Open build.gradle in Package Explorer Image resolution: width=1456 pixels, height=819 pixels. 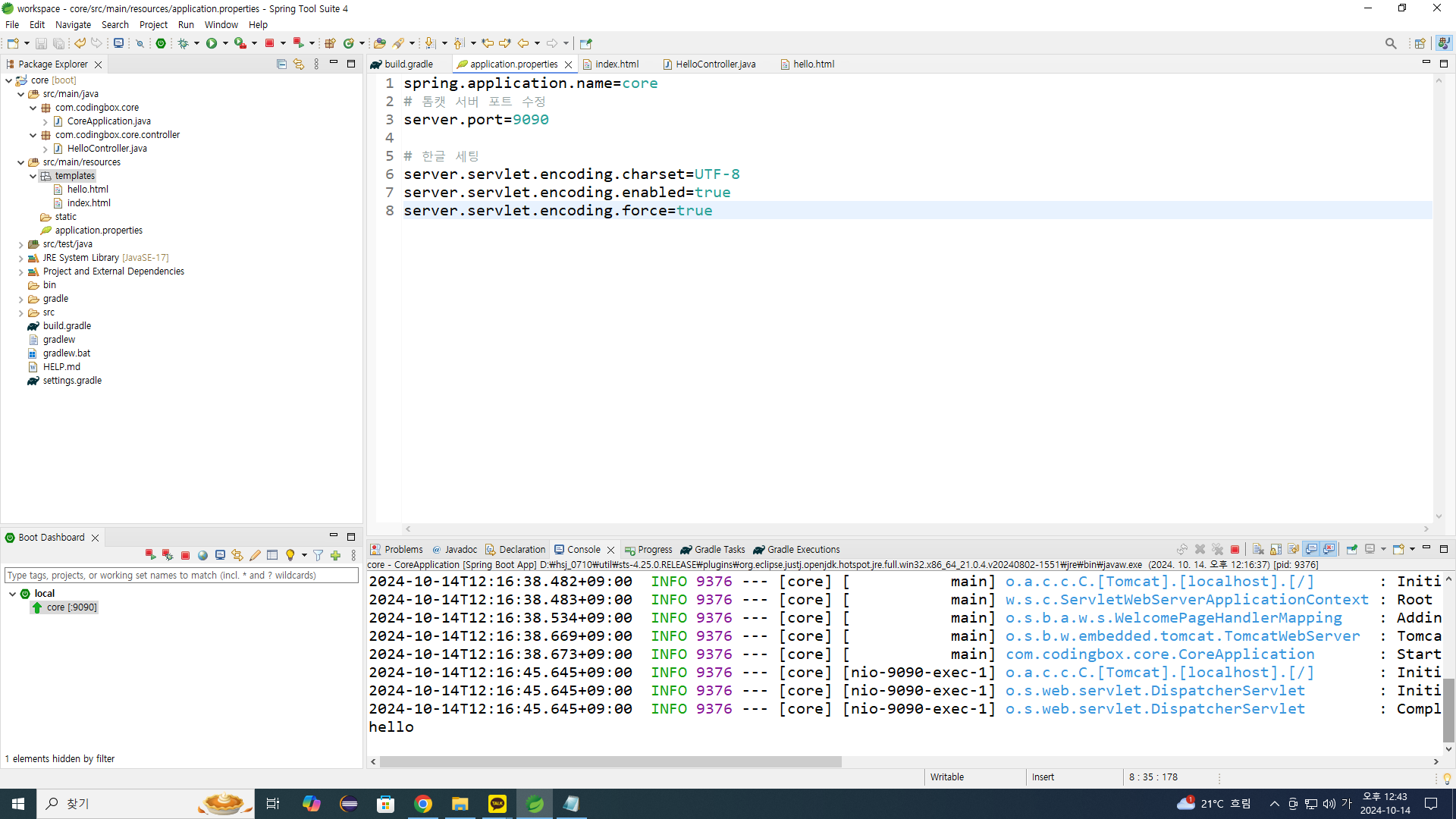point(67,326)
